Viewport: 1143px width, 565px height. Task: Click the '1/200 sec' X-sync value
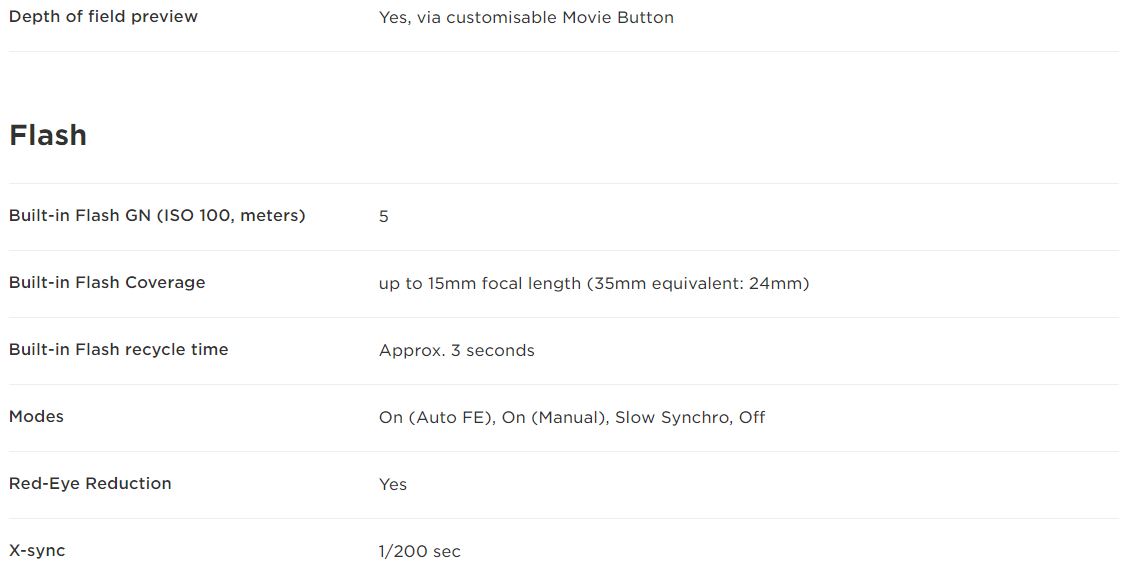click(x=420, y=552)
